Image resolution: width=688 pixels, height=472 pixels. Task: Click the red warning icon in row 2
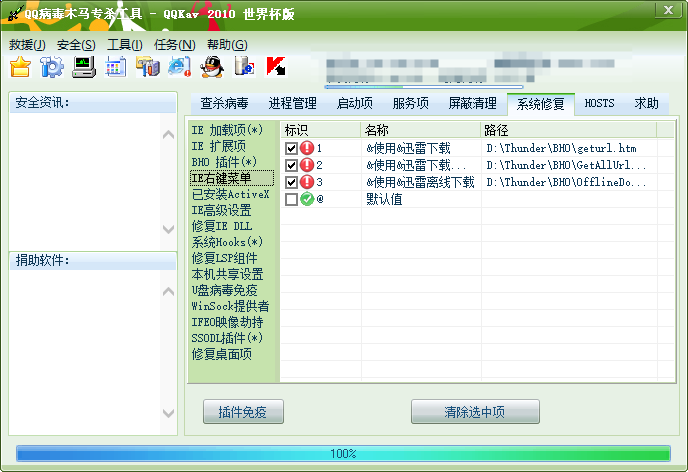[x=307, y=165]
